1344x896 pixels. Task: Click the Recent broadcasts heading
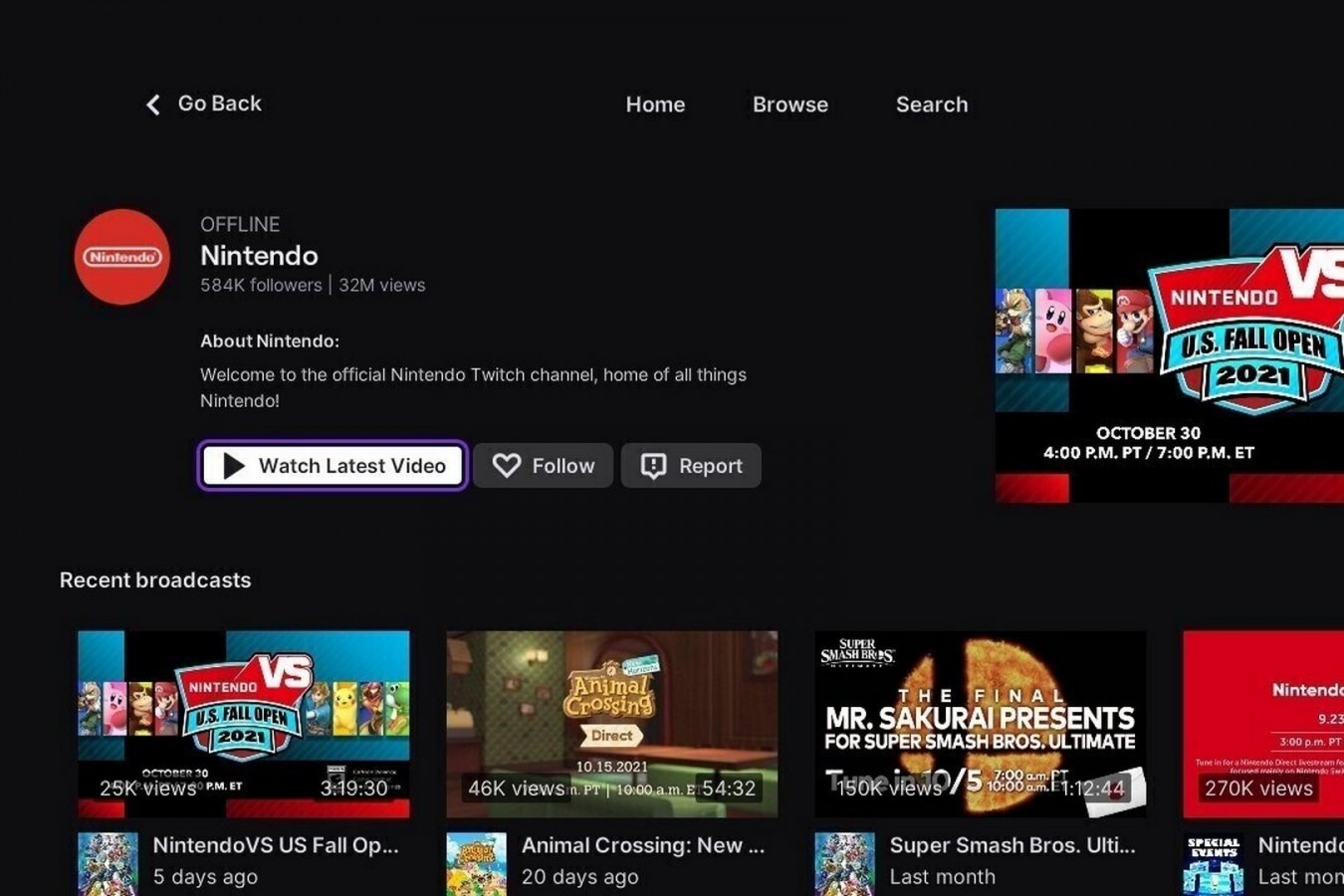tap(155, 579)
